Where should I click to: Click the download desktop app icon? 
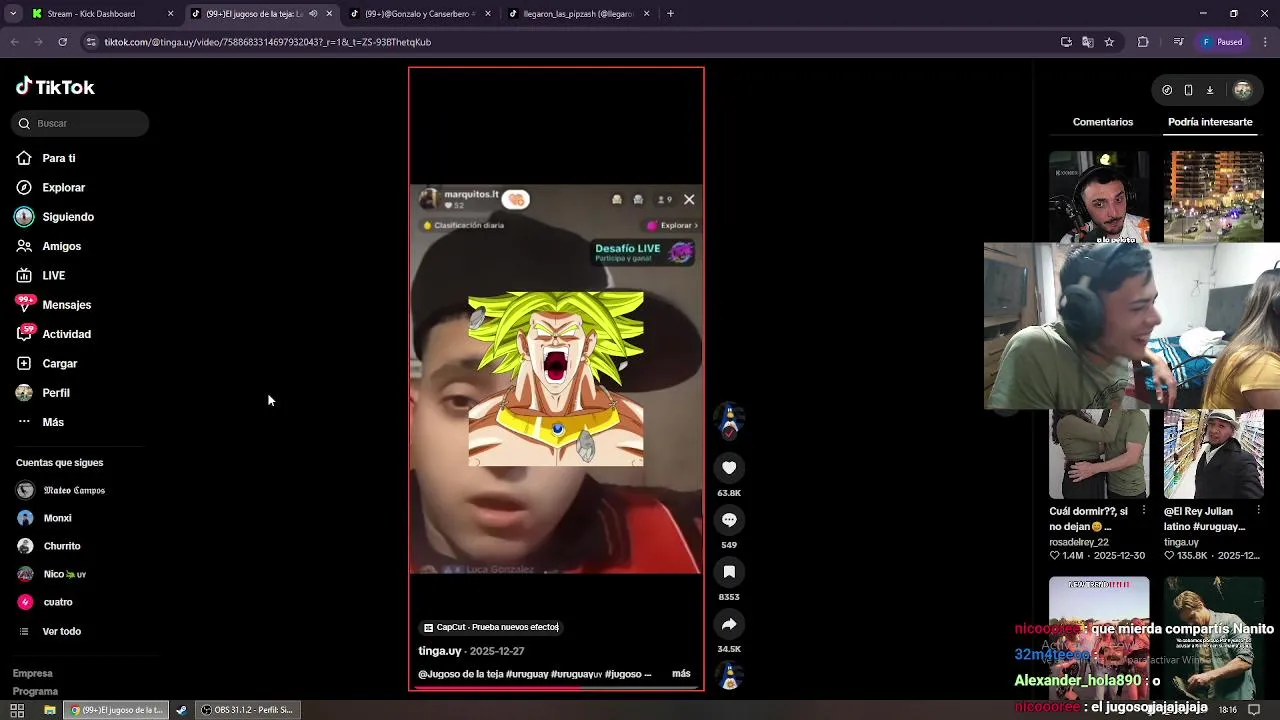1209,90
